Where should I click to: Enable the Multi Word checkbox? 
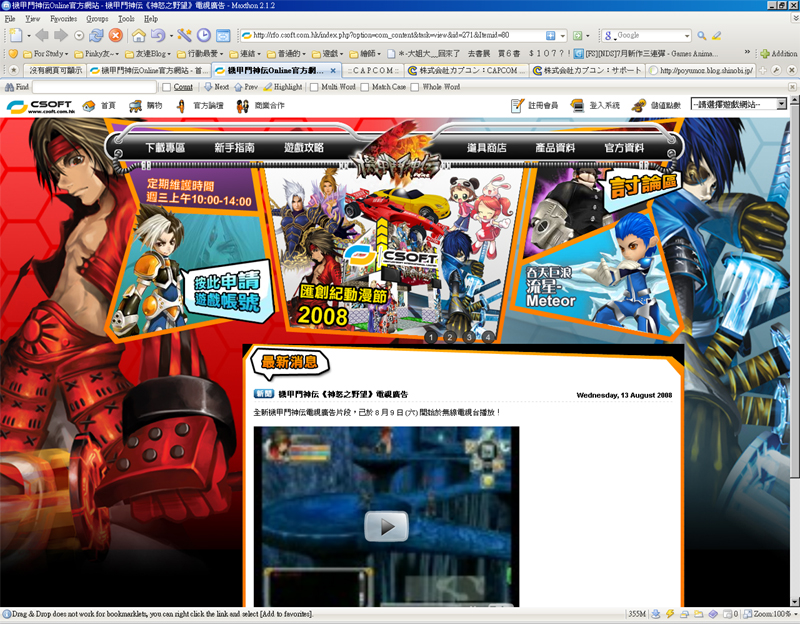tap(314, 87)
